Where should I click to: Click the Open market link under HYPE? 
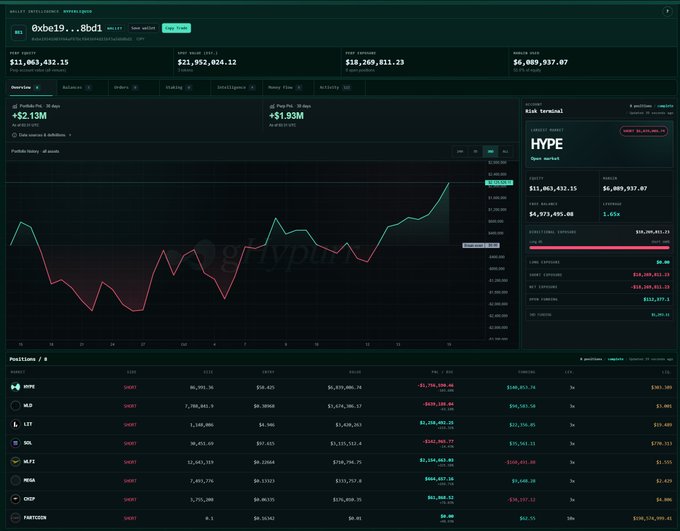click(545, 159)
